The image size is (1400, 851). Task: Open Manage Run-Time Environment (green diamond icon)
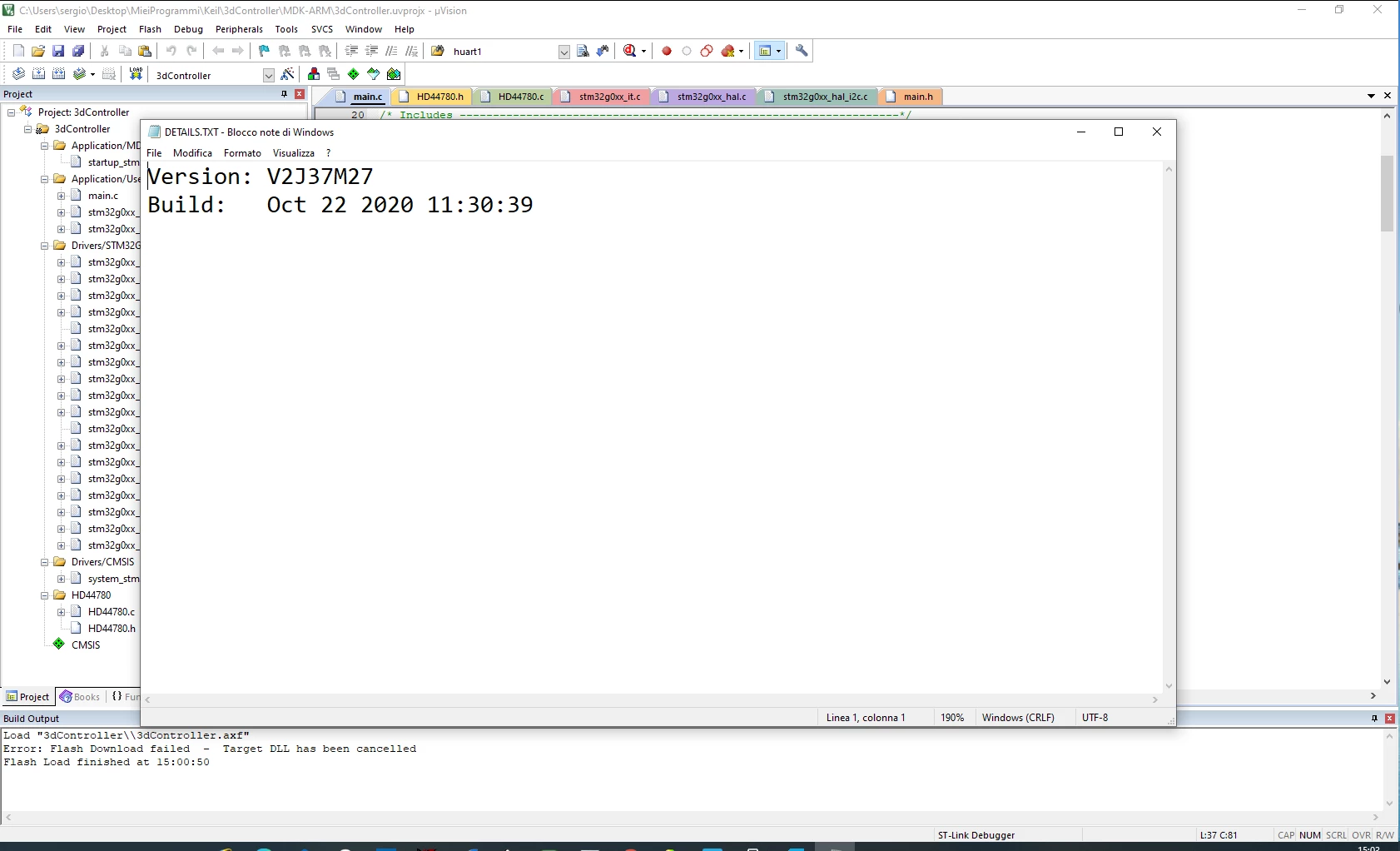coord(354,74)
